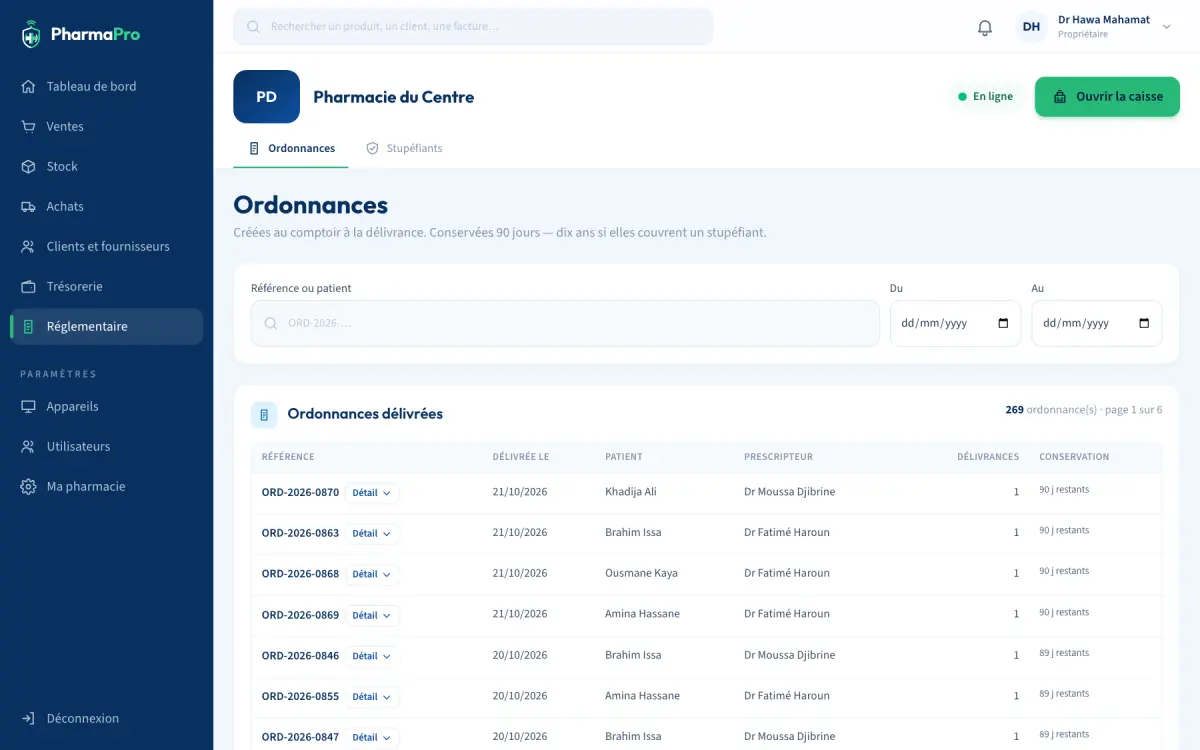This screenshot has height=750, width=1200.
Task: Open the Au date calendar picker icon
Action: [1144, 323]
